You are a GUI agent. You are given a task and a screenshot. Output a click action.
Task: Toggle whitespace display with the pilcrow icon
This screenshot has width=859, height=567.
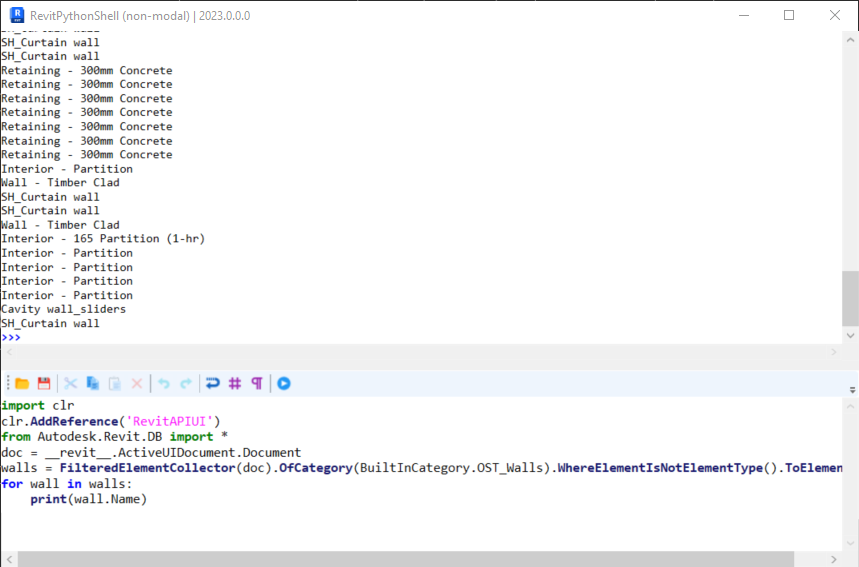tap(257, 383)
